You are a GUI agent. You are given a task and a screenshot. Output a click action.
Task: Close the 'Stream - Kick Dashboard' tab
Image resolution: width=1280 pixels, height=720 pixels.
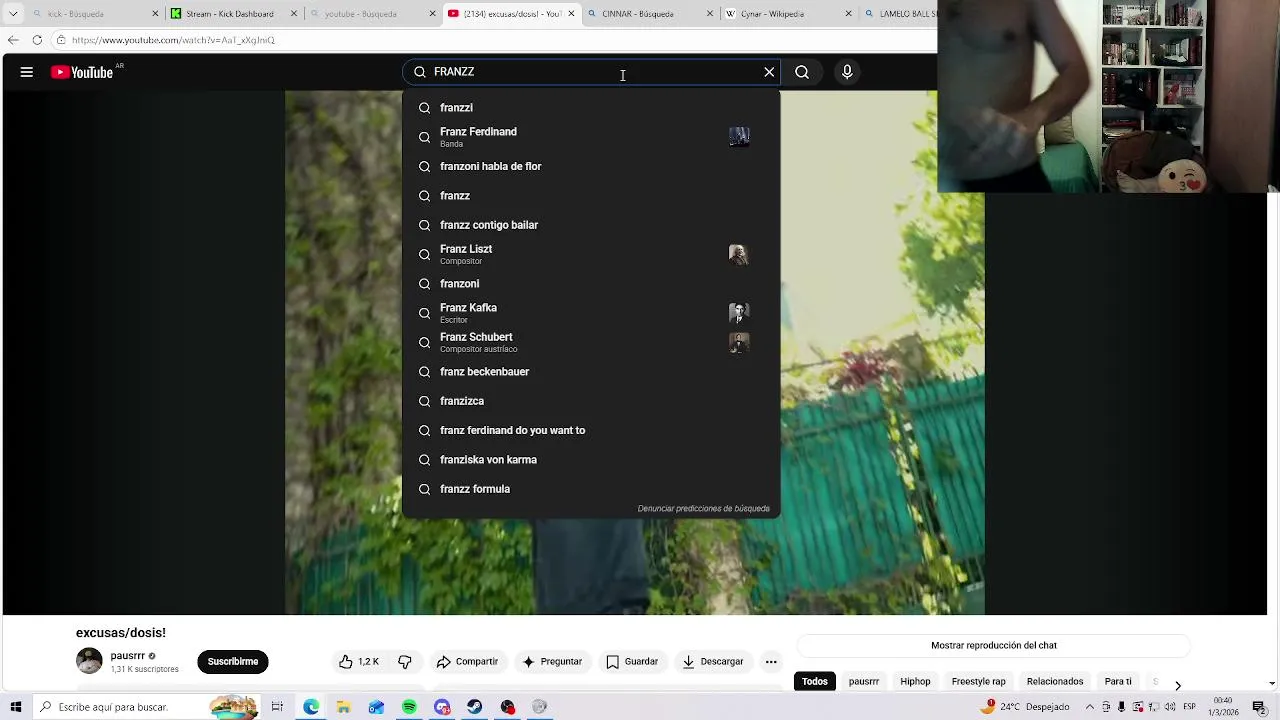coord(293,14)
